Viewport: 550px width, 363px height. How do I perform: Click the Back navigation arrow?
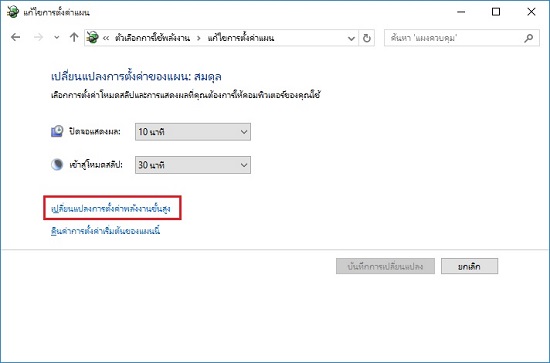click(15, 37)
